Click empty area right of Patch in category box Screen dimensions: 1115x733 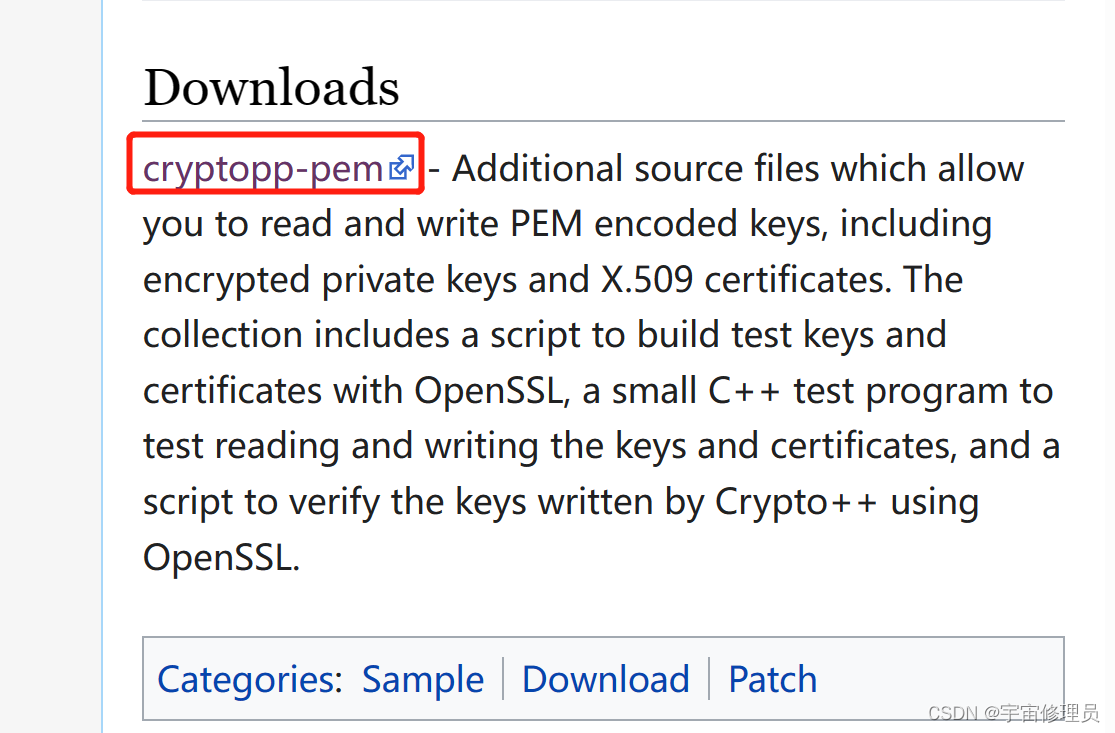(939, 680)
